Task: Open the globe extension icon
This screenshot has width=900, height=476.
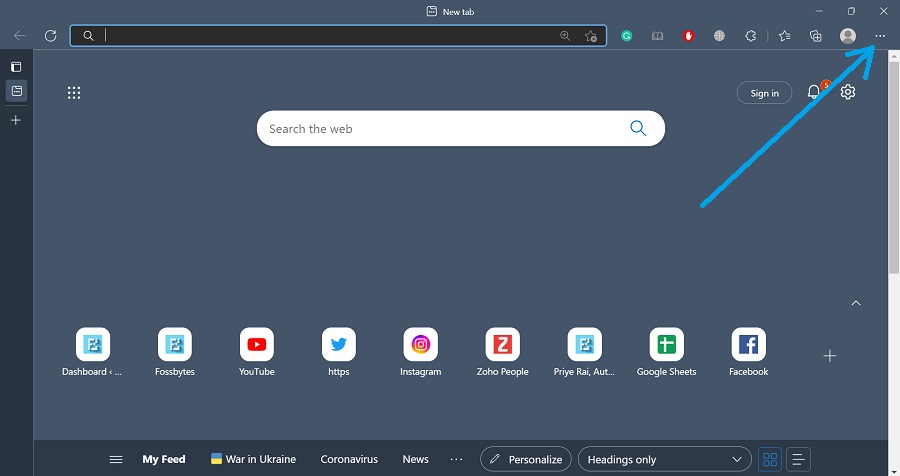Action: [x=719, y=36]
